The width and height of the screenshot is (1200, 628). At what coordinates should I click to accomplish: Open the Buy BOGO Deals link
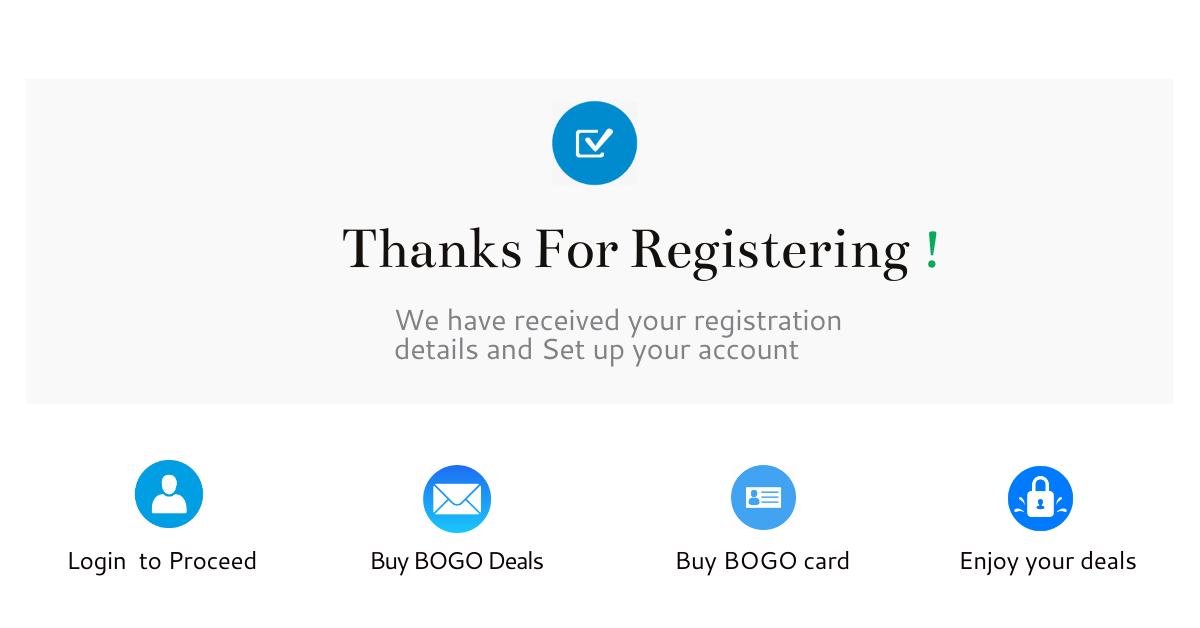(x=457, y=561)
